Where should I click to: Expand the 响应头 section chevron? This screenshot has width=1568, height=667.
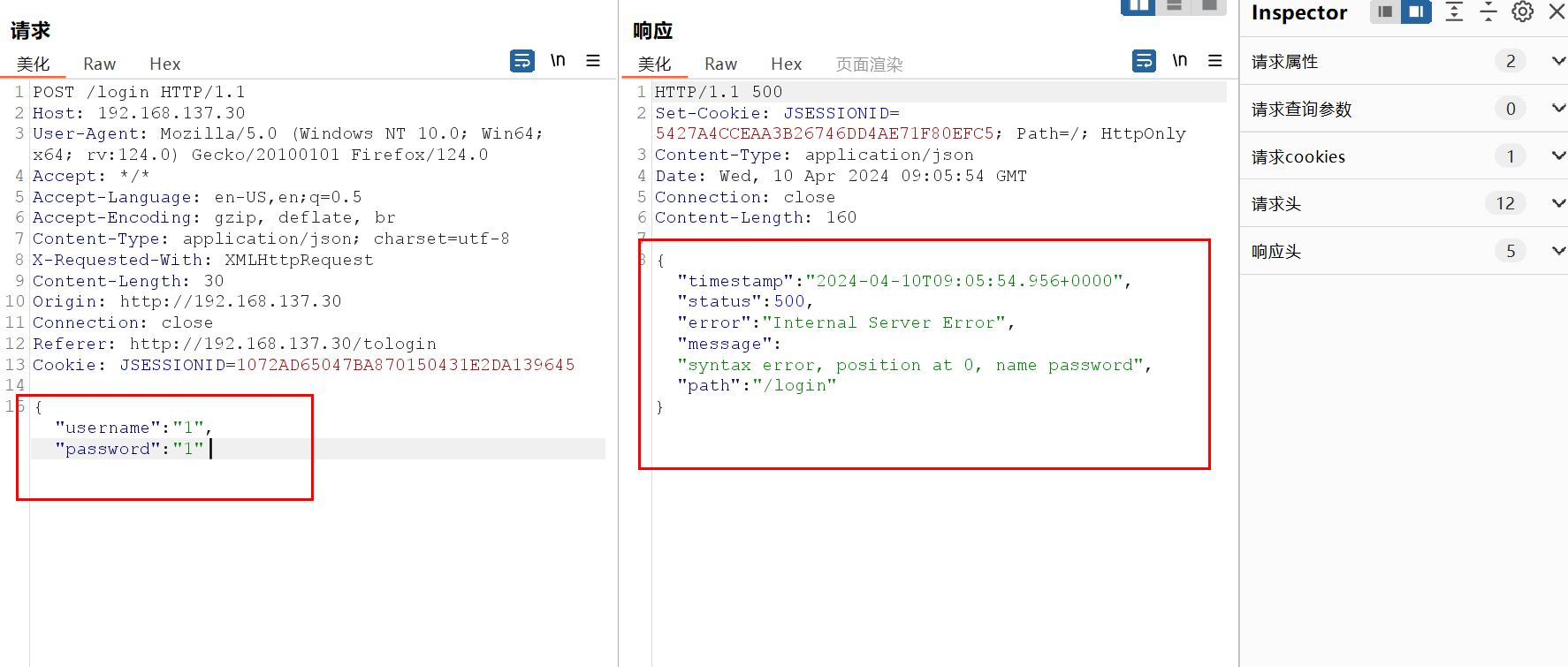pyautogui.click(x=1558, y=252)
